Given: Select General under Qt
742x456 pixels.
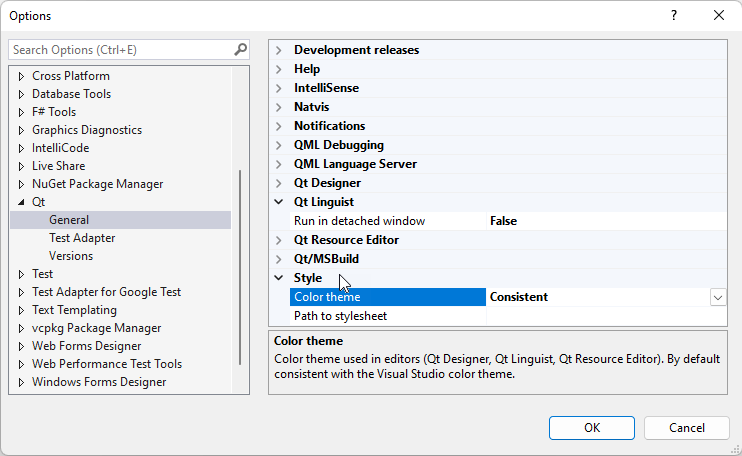Looking at the screenshot, I should tap(69, 220).
